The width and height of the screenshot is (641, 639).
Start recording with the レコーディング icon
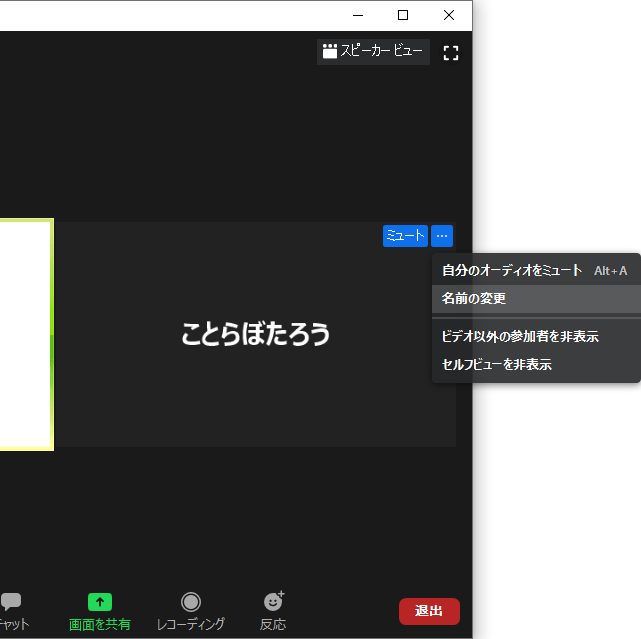tap(190, 602)
